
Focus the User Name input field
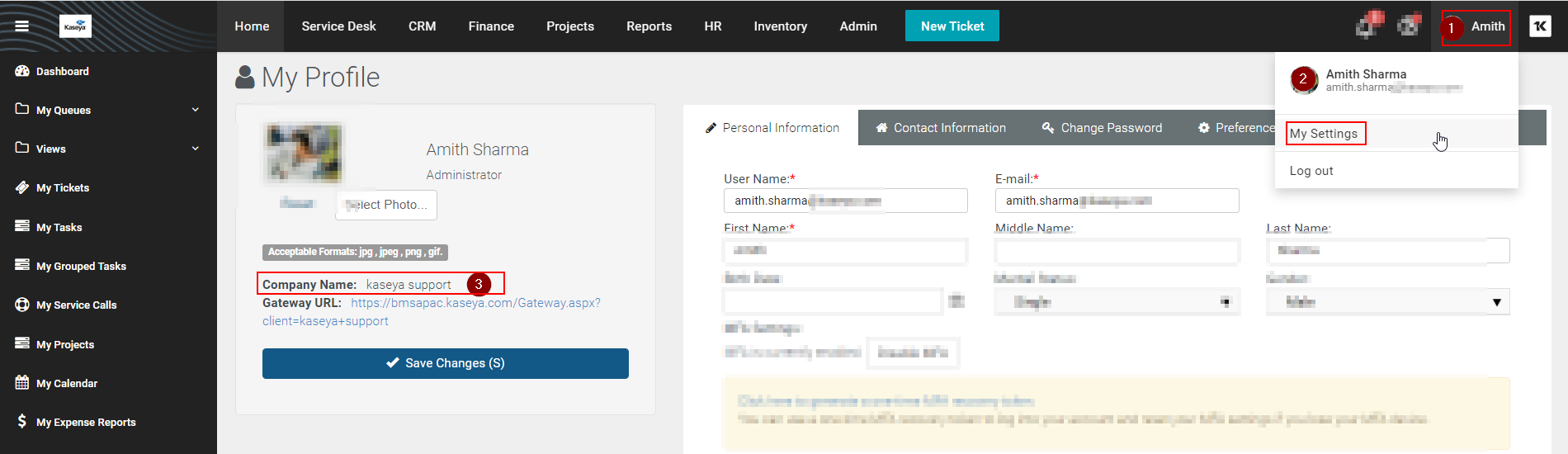point(846,201)
